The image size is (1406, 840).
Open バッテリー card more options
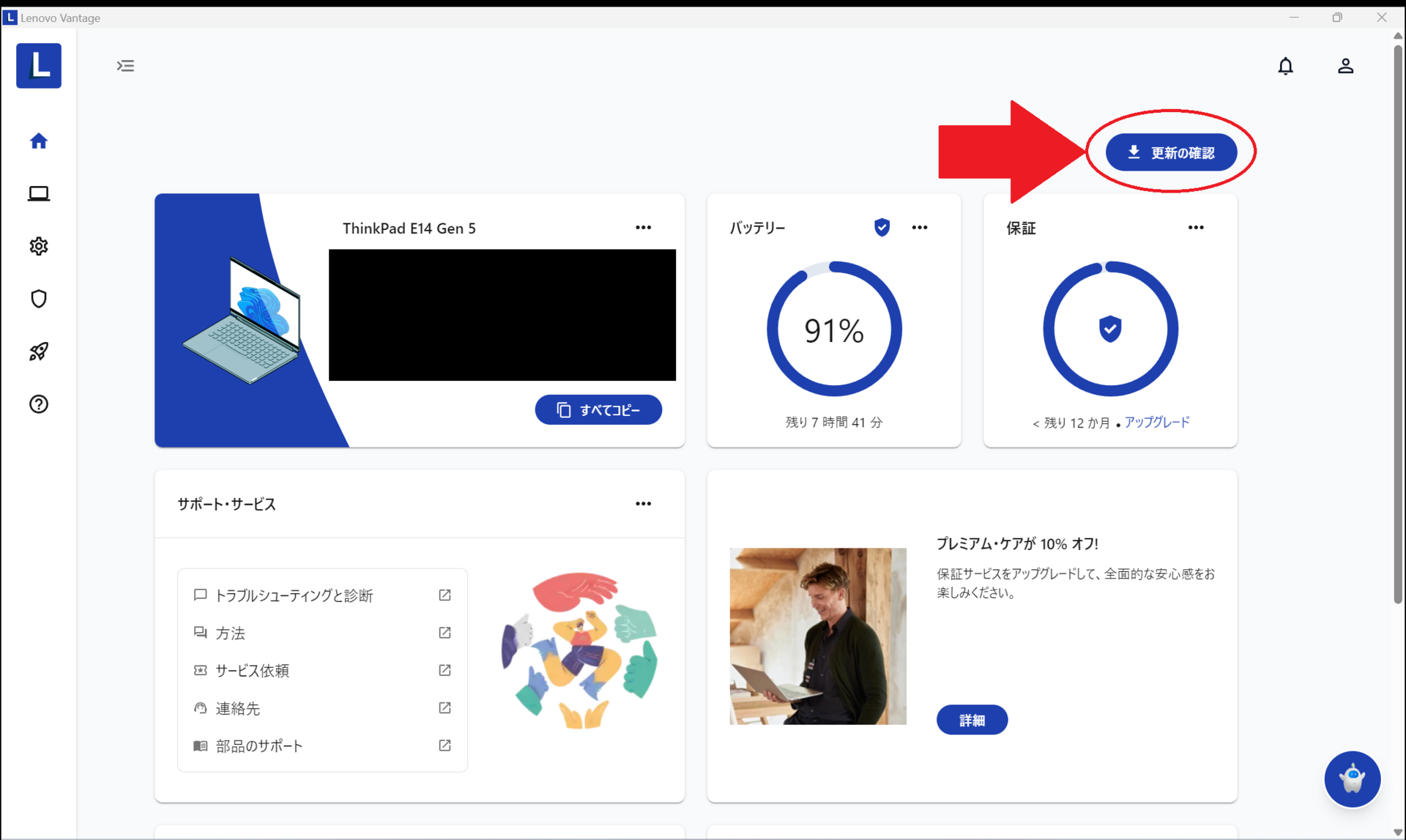point(920,228)
